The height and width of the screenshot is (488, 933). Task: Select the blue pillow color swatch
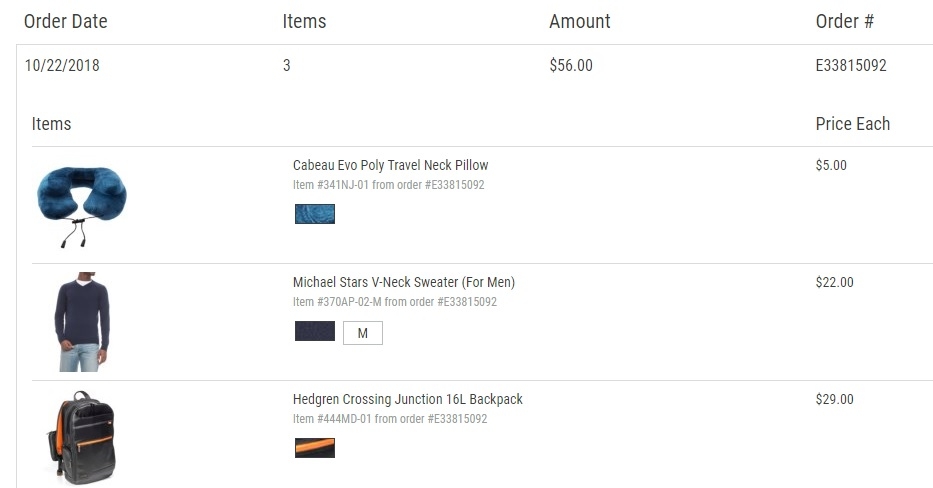(315, 214)
